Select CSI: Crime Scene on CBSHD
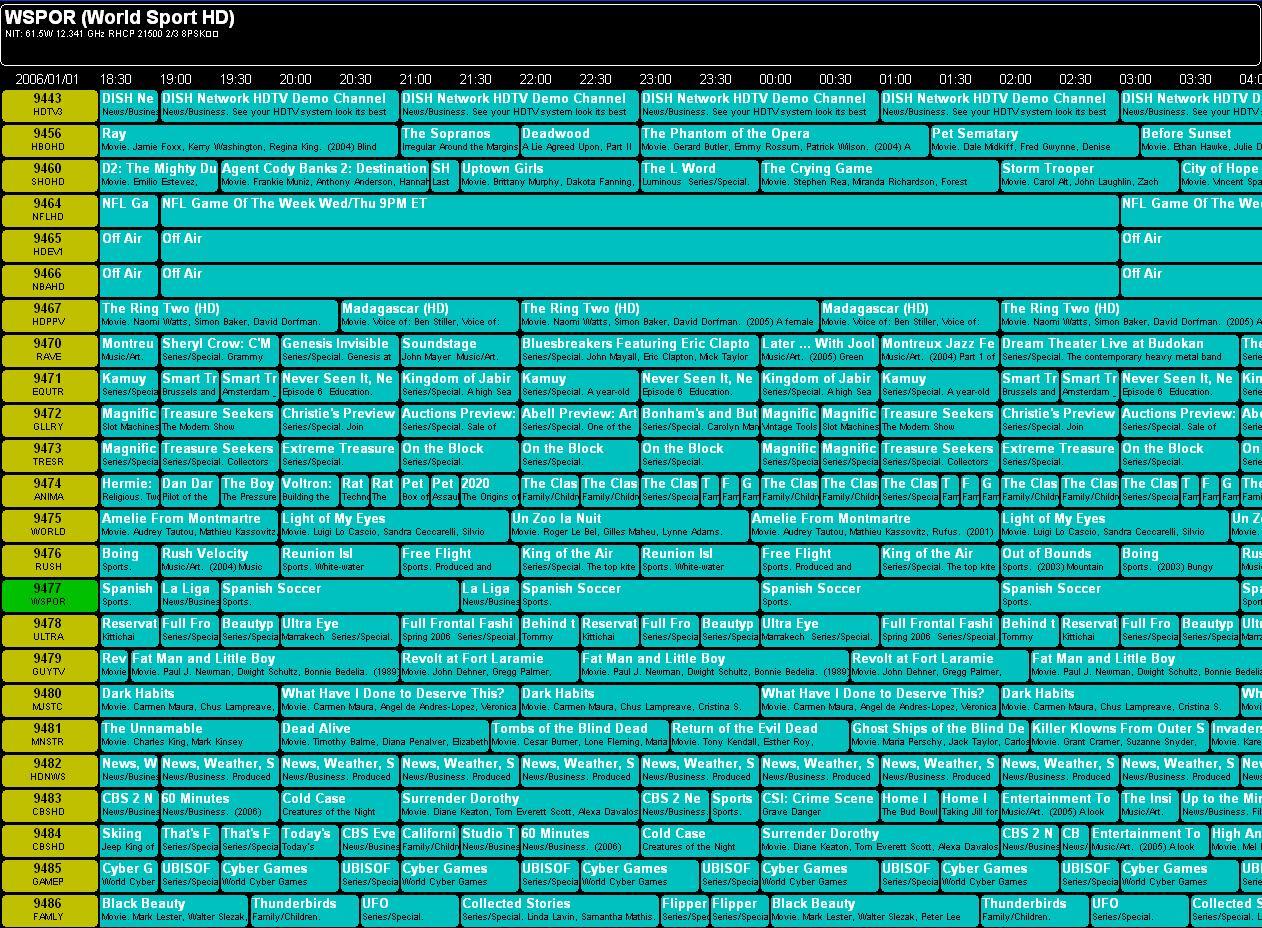The height and width of the screenshot is (928, 1262). click(x=819, y=806)
